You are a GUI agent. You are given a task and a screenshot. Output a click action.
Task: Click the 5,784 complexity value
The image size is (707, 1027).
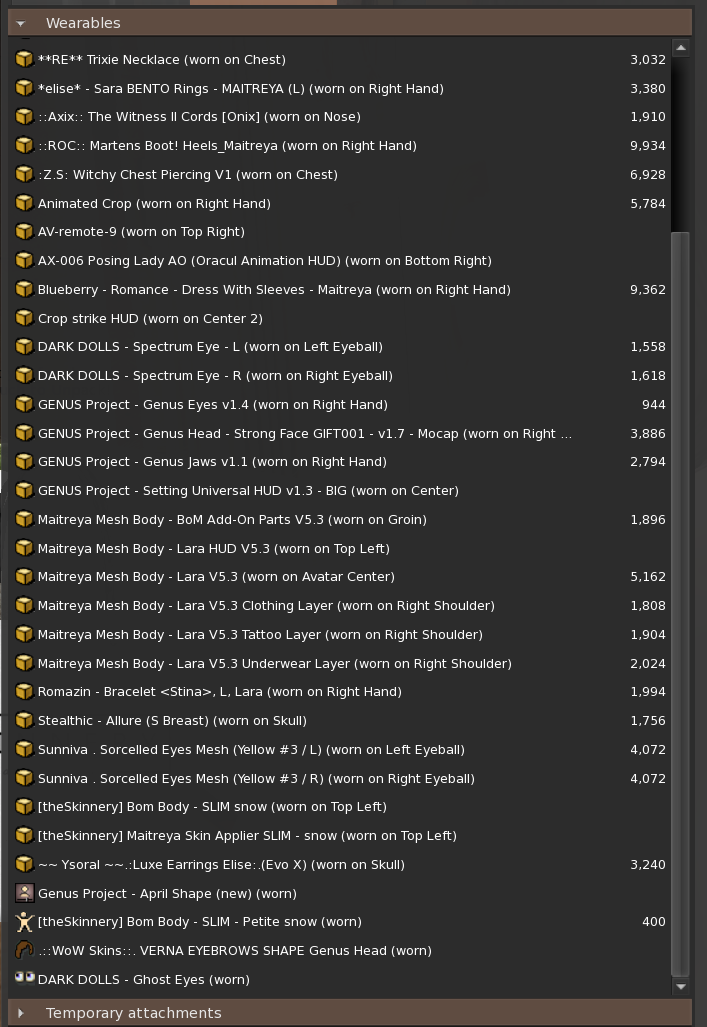pyautogui.click(x=647, y=204)
